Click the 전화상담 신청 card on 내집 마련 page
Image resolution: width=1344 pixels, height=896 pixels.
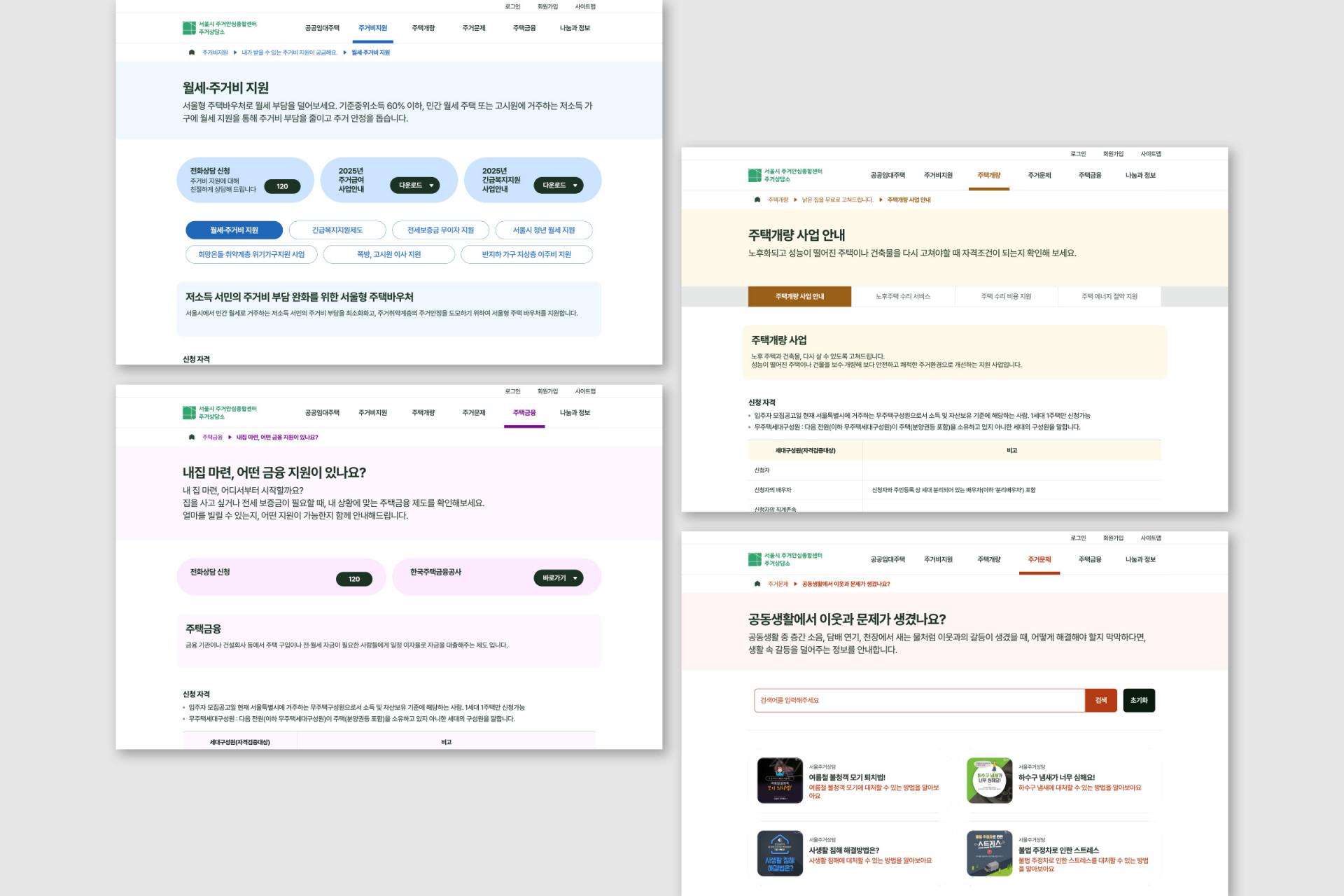point(281,577)
